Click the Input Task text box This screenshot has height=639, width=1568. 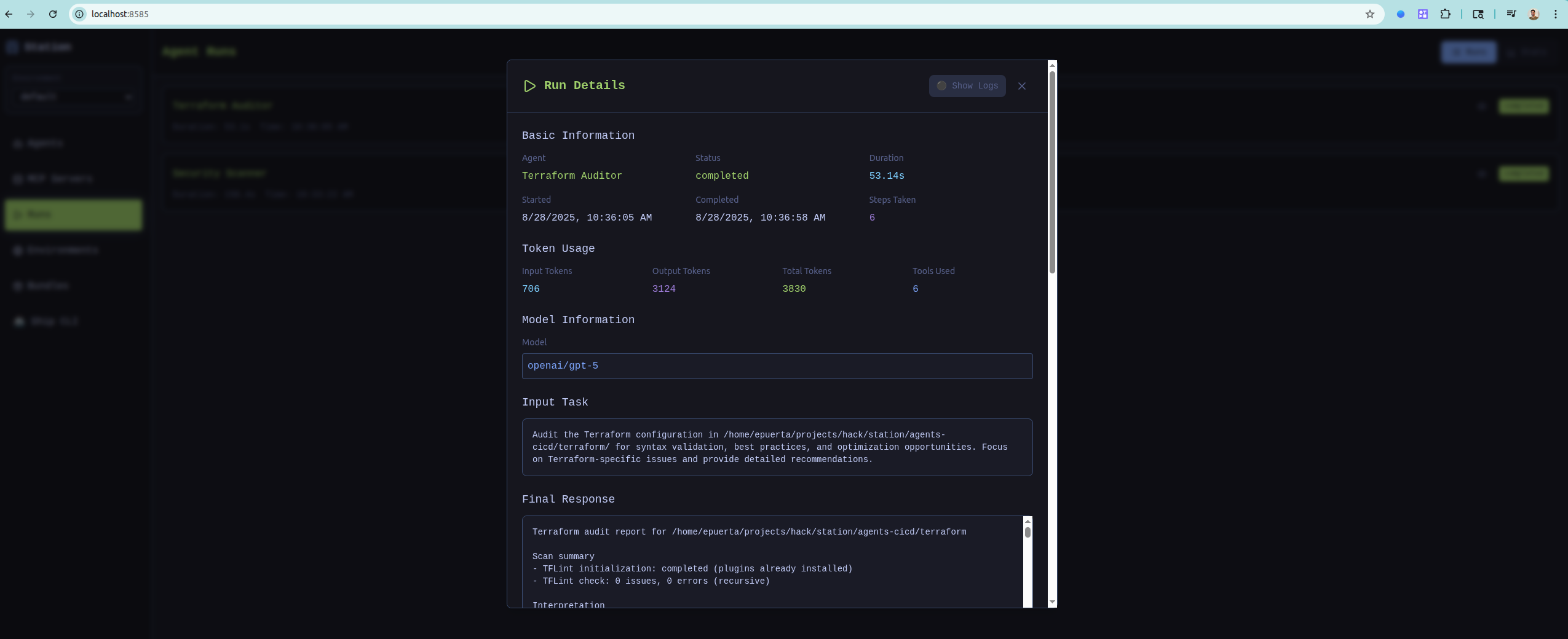point(777,447)
